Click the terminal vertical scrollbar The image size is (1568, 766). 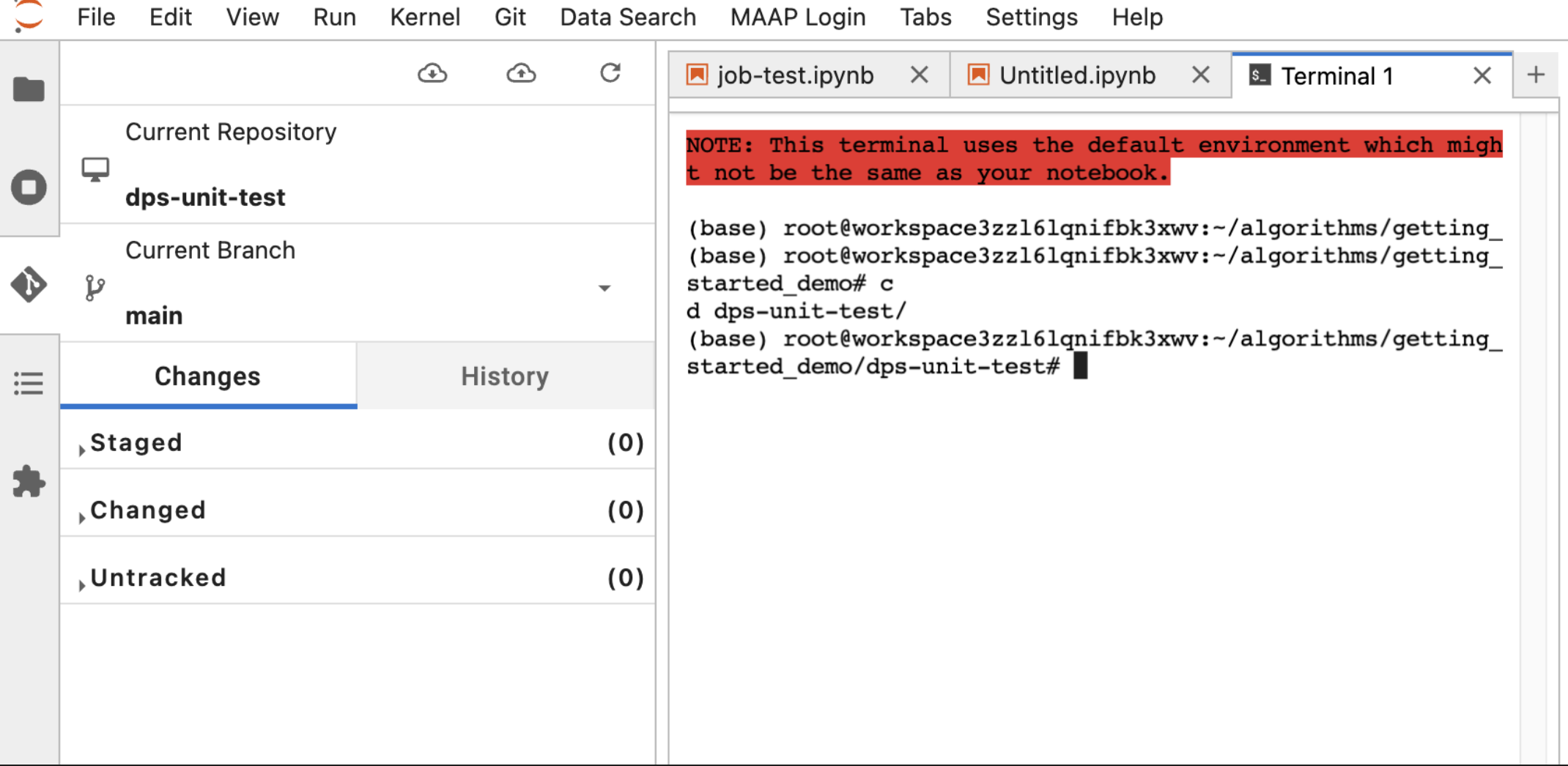1534,439
